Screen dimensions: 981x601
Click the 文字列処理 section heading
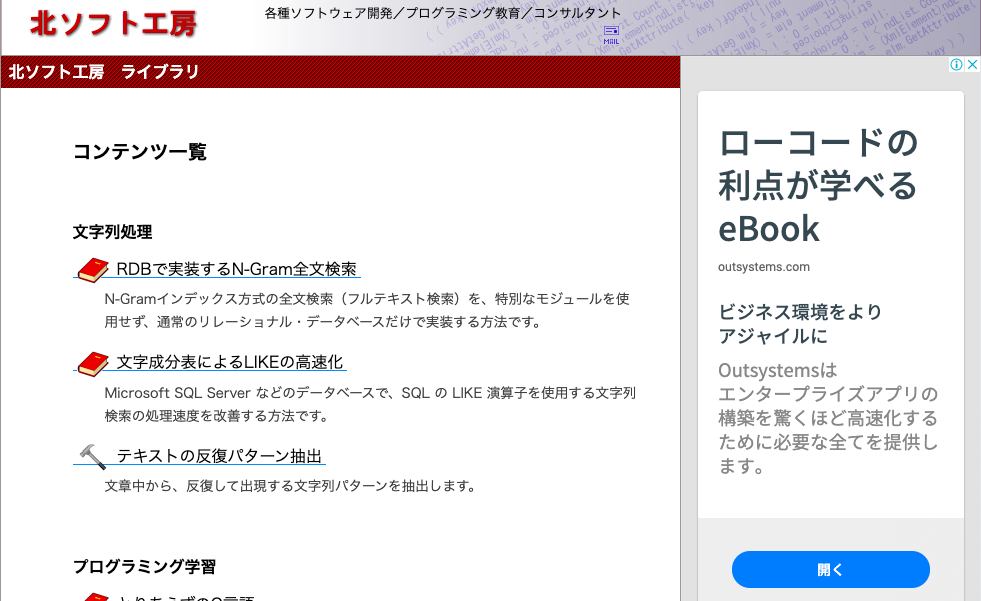(x=113, y=232)
